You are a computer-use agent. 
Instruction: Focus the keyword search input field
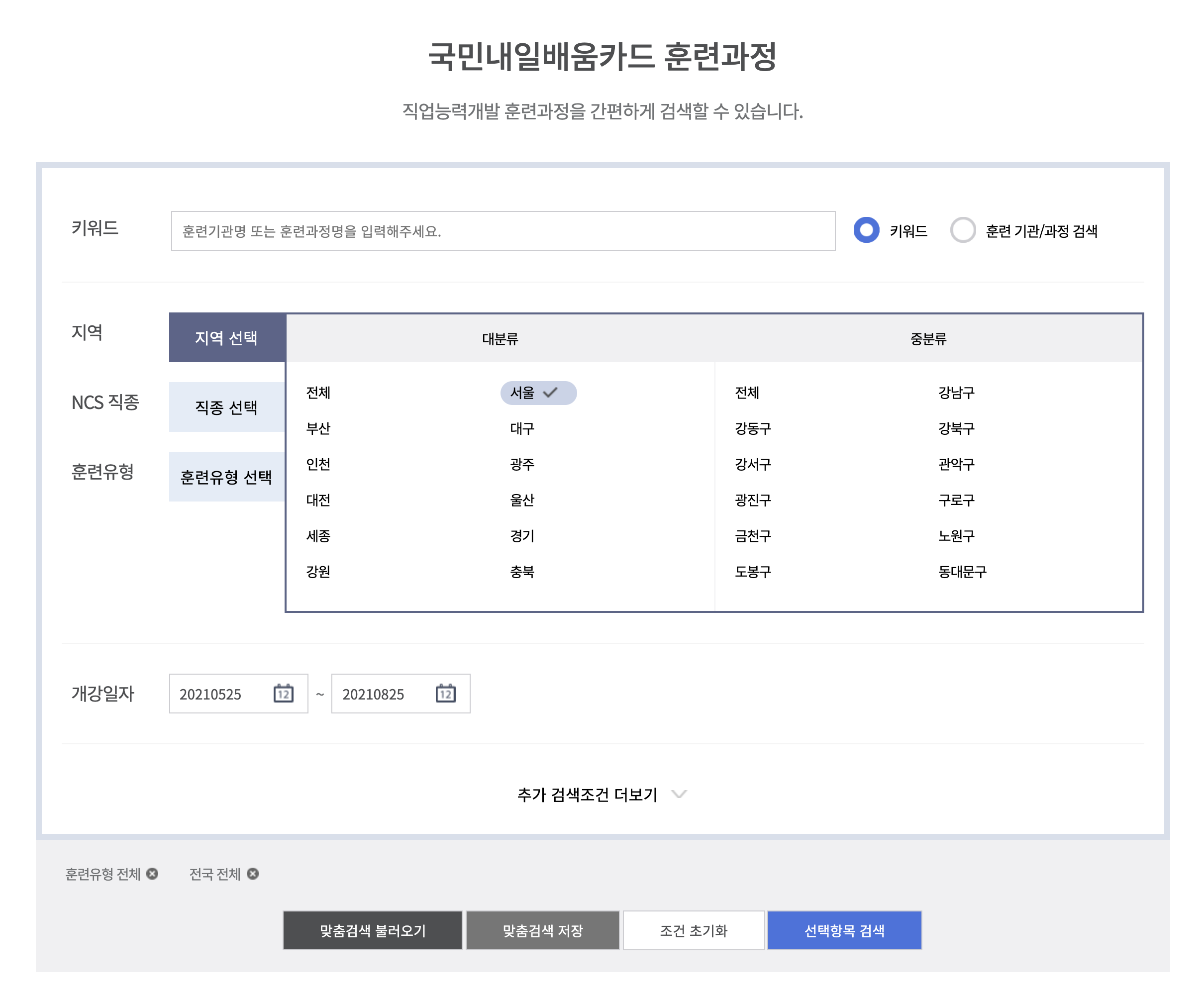[x=502, y=231]
